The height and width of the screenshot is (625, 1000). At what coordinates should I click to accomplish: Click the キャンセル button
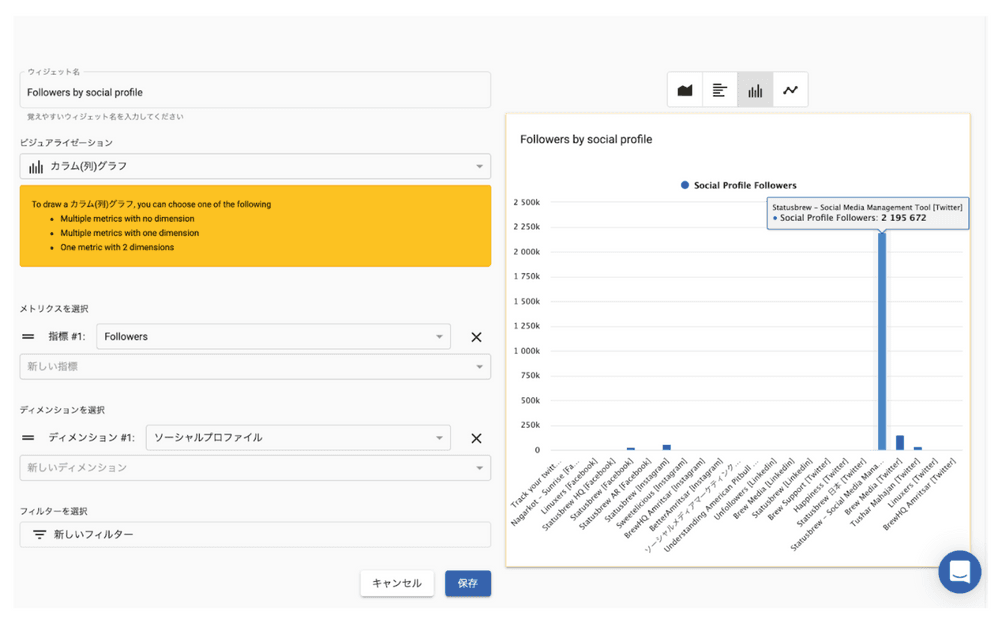tap(397, 583)
